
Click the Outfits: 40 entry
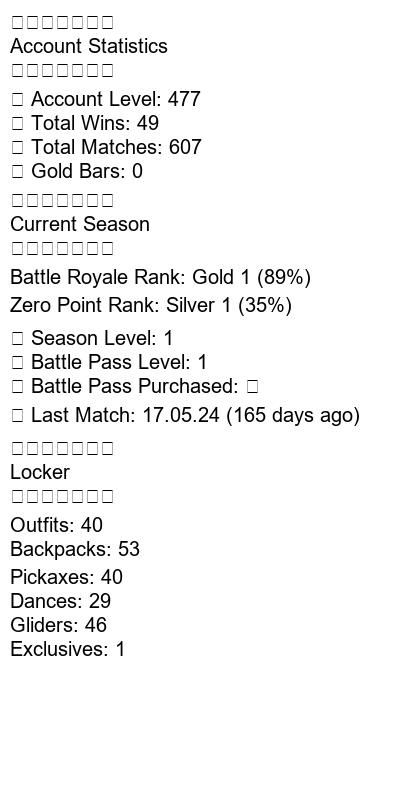(57, 525)
